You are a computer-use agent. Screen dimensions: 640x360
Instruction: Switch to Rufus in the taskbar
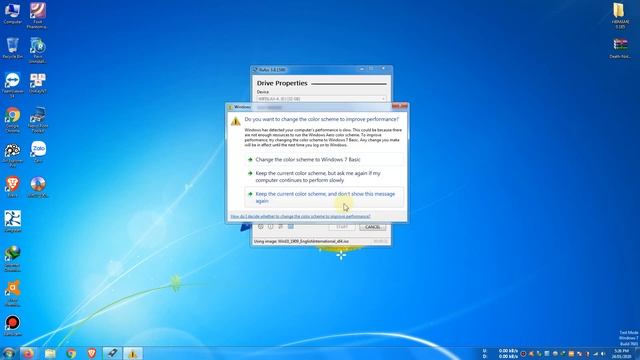tap(112, 353)
